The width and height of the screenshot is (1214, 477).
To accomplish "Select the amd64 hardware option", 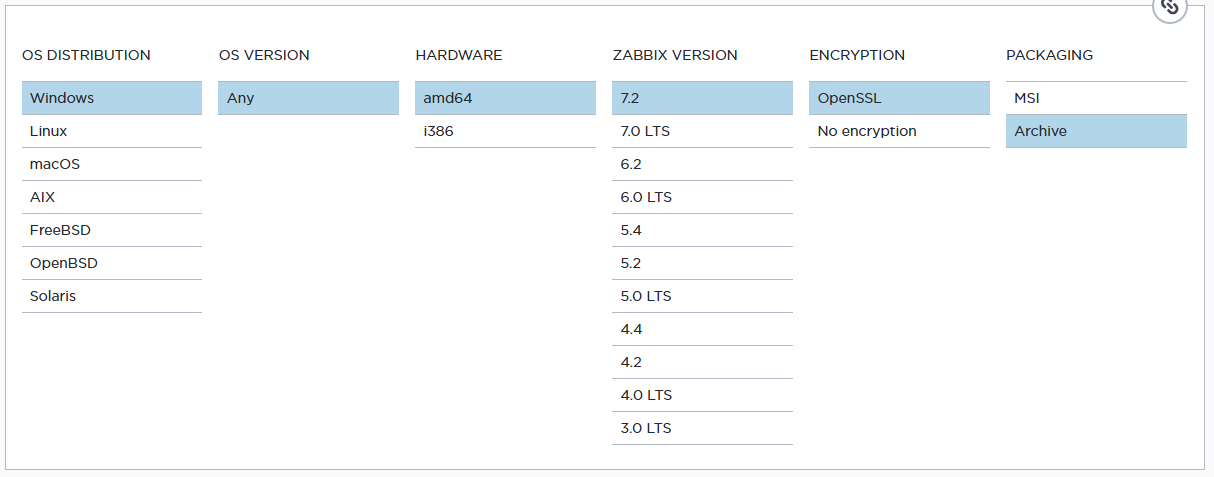I will click(505, 98).
